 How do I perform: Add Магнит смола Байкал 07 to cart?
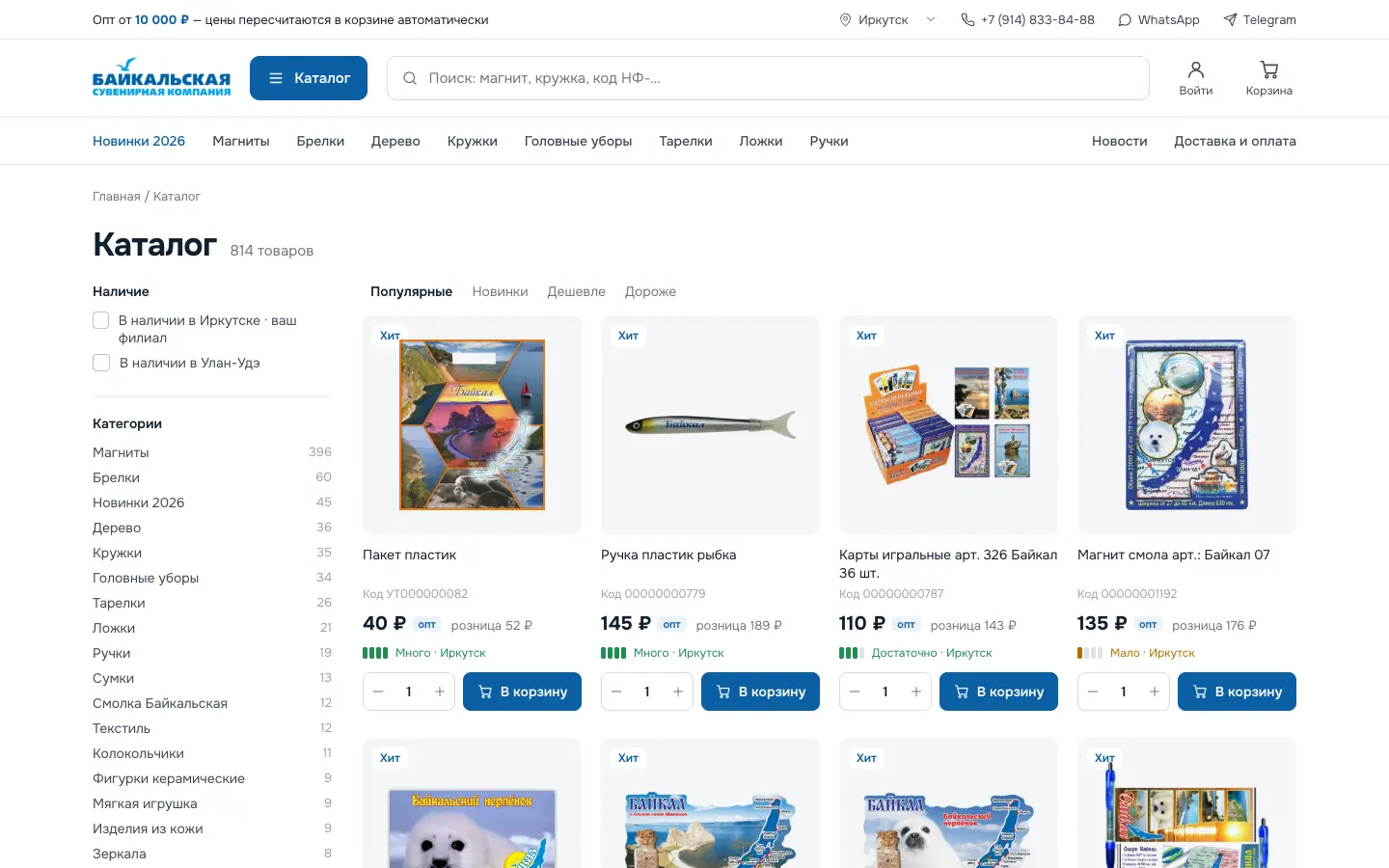coord(1237,692)
